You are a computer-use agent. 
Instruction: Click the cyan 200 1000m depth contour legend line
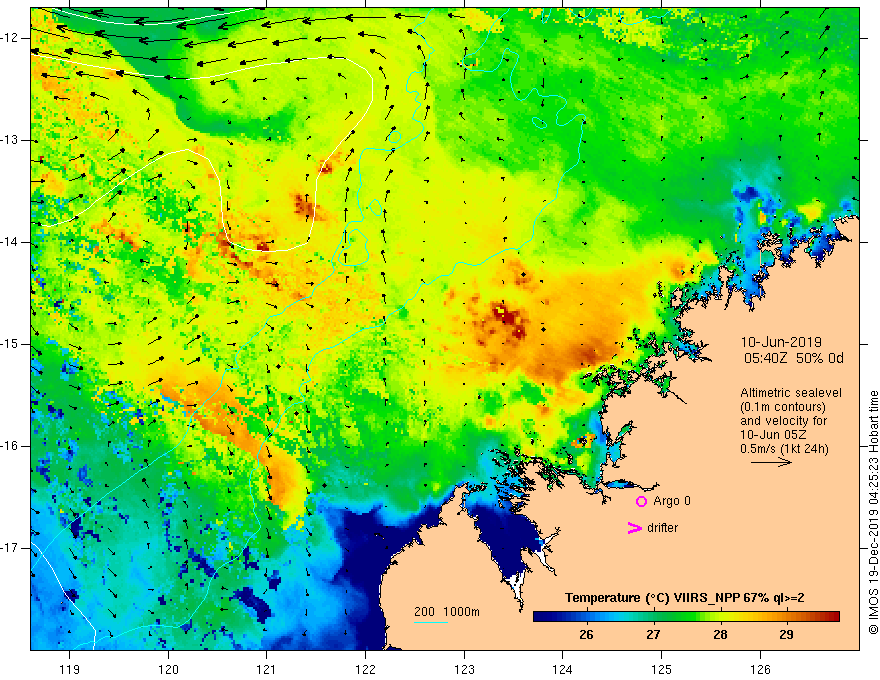coord(431,622)
